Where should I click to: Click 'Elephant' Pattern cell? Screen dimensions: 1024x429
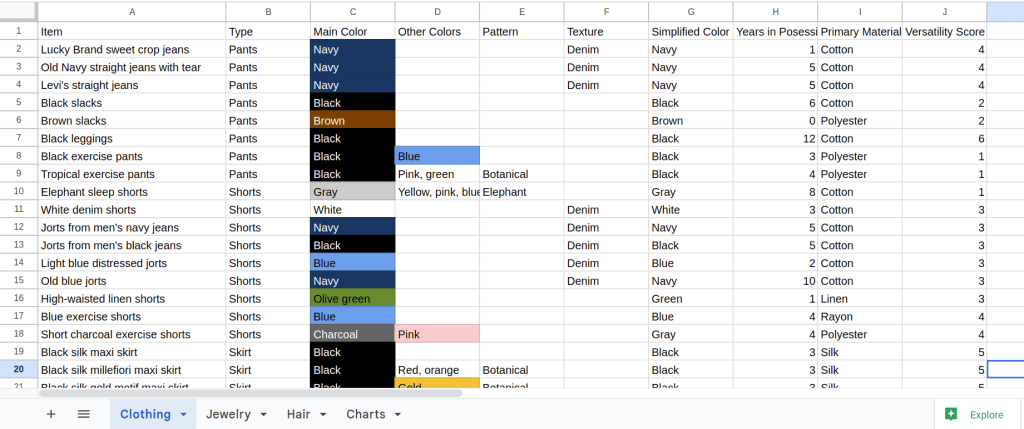tap(522, 191)
